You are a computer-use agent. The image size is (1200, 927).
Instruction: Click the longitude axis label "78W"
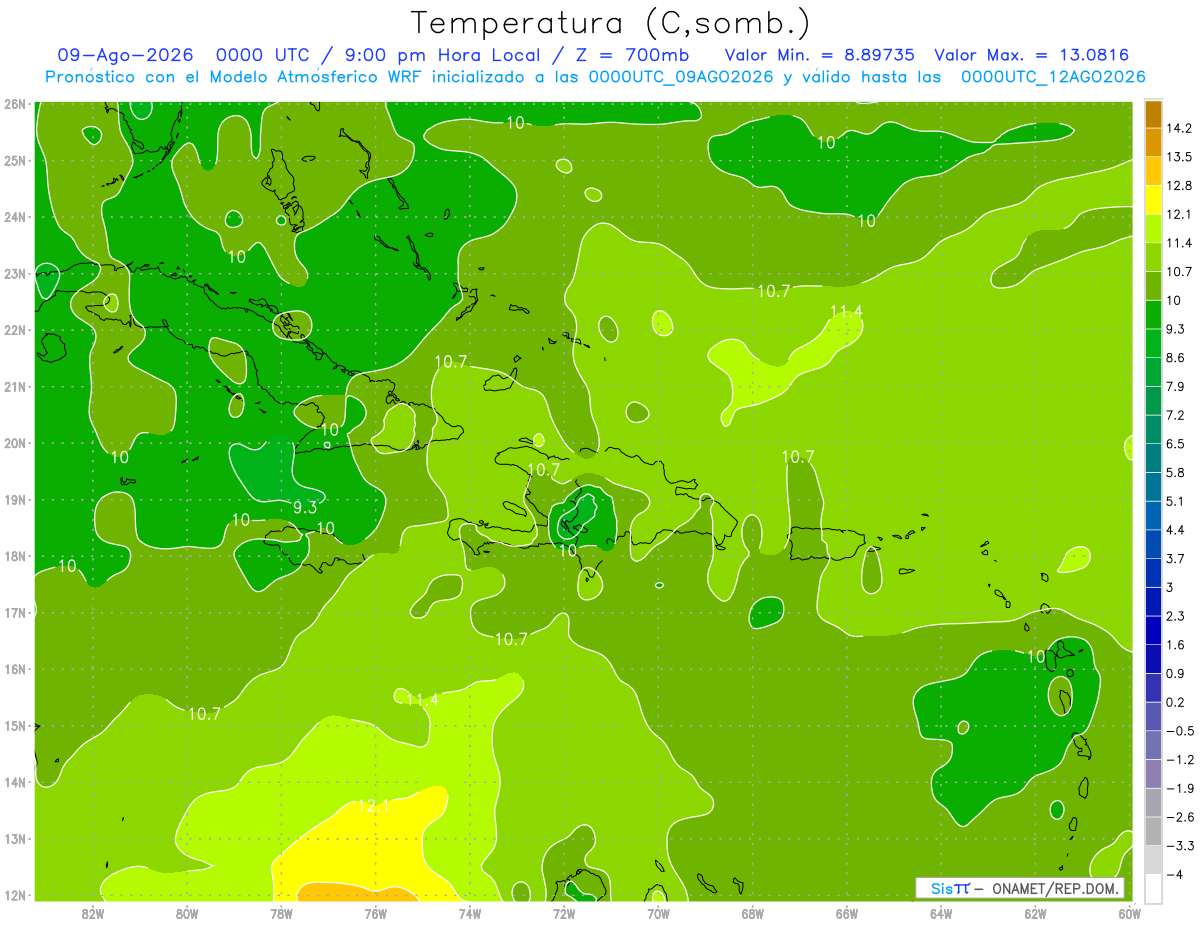click(281, 913)
